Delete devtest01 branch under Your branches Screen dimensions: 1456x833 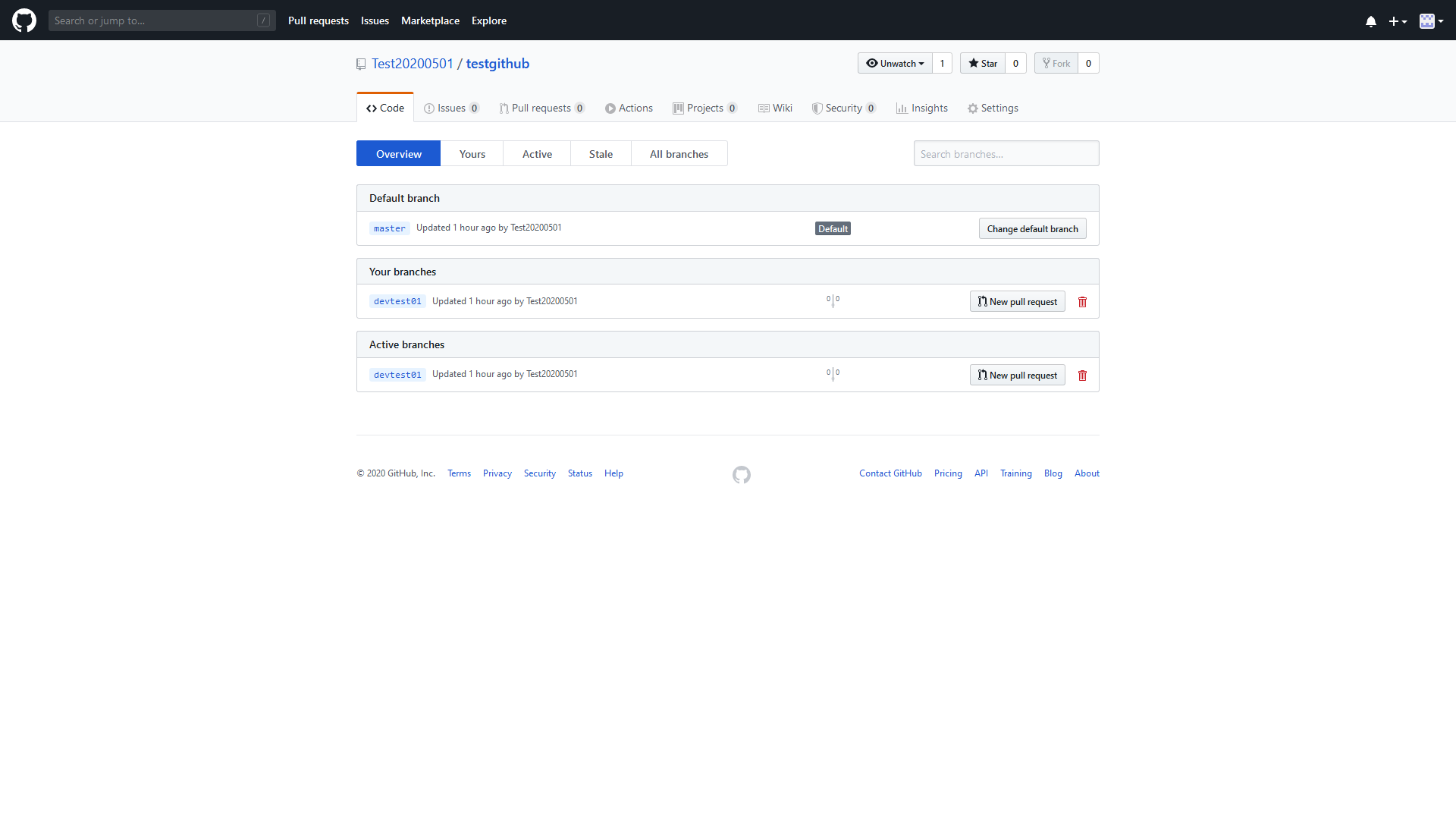1083,302
